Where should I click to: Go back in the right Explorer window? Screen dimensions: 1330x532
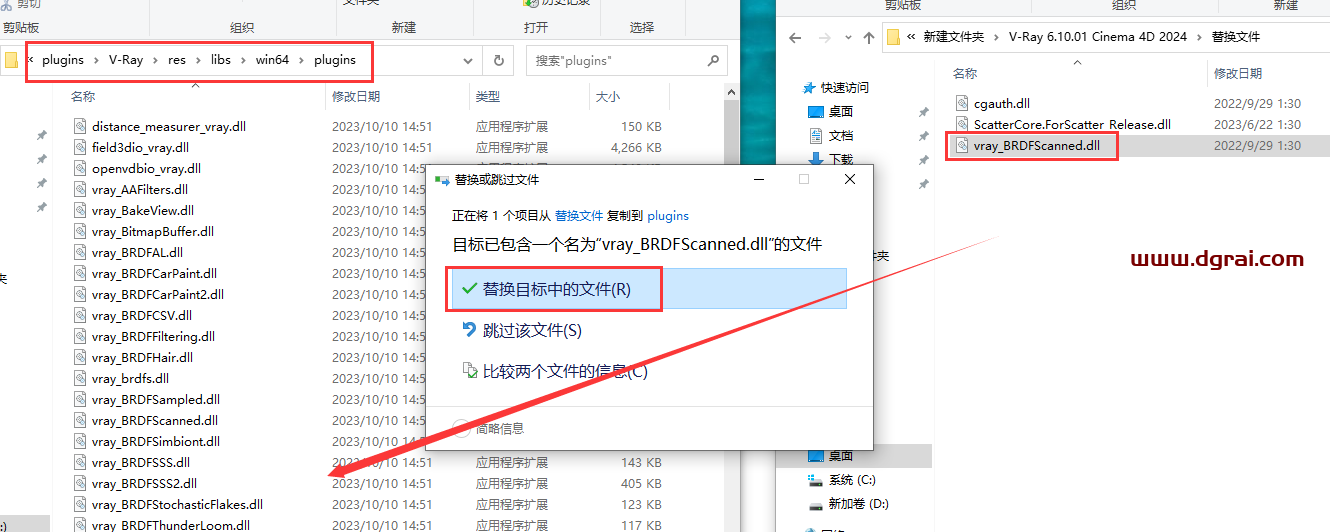795,37
